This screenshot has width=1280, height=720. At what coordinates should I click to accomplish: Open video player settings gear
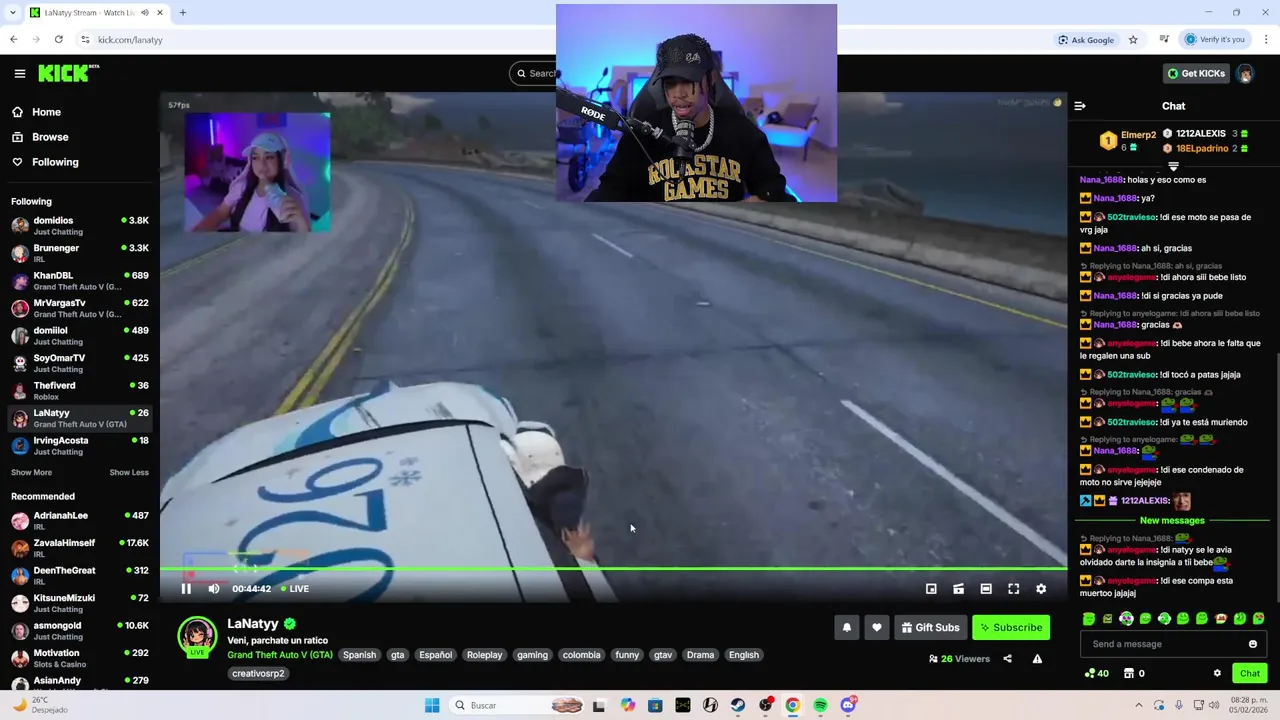click(1041, 589)
